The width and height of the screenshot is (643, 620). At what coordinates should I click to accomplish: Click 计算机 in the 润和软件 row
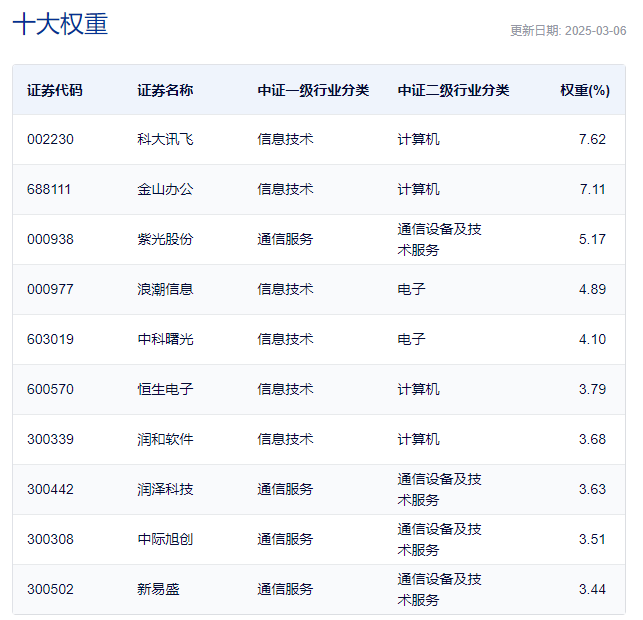pos(419,440)
